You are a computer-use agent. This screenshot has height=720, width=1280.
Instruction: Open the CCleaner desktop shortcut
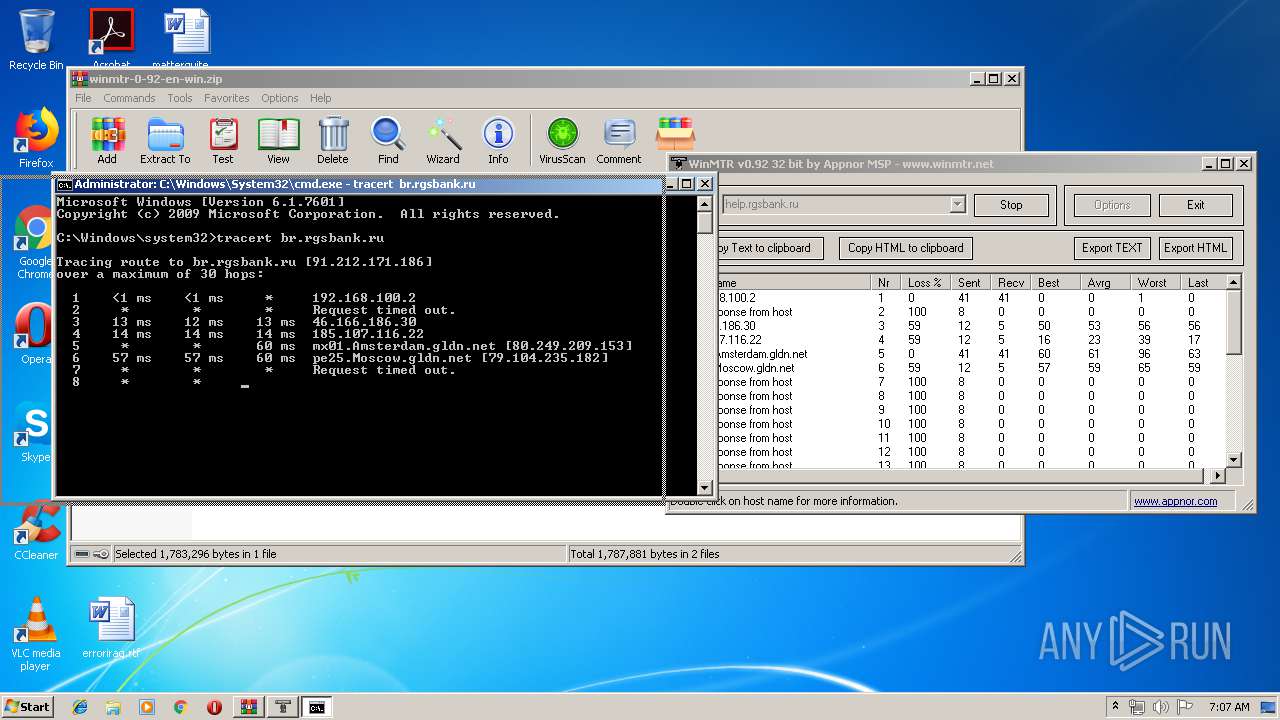click(x=36, y=531)
